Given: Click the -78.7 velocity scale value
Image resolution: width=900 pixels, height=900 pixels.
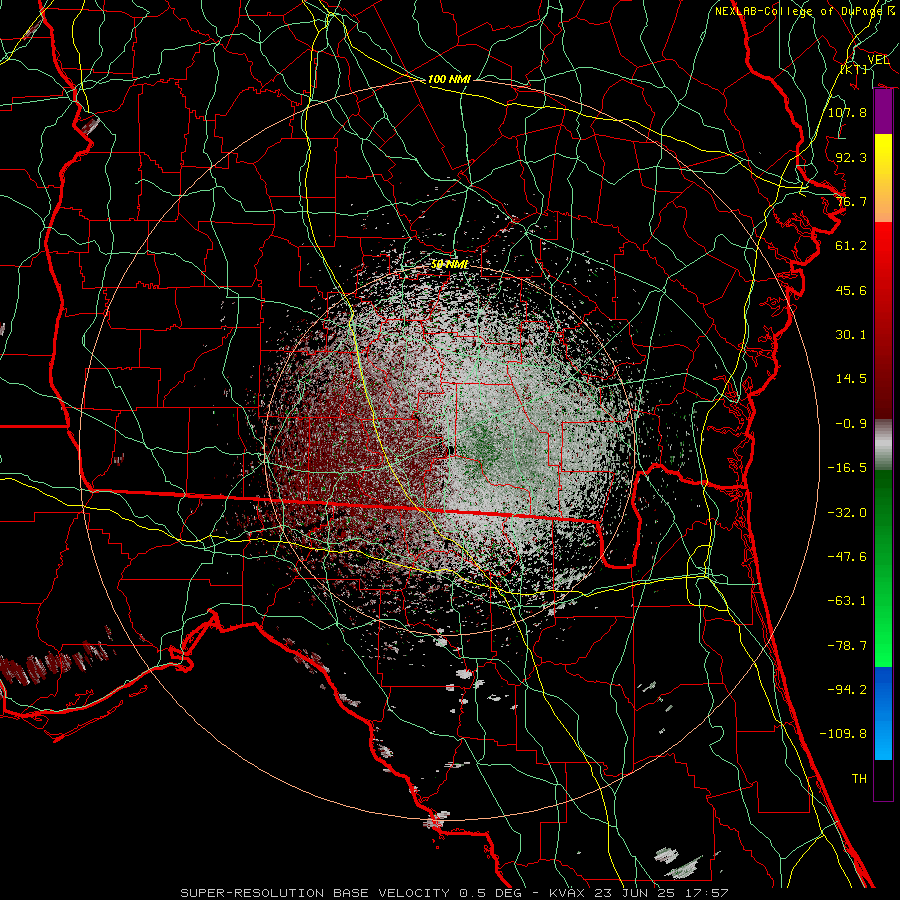Looking at the screenshot, I should coord(847,646).
